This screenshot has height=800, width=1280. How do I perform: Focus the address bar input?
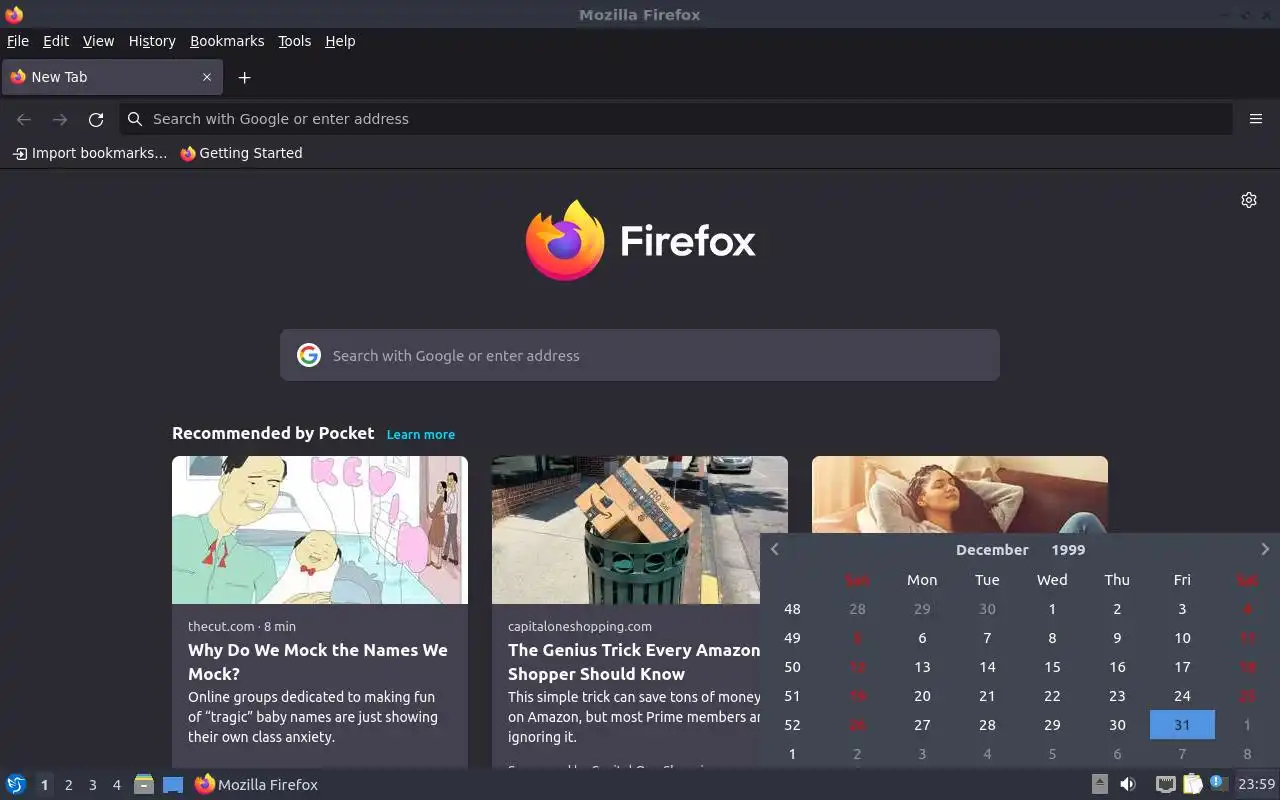click(676, 119)
